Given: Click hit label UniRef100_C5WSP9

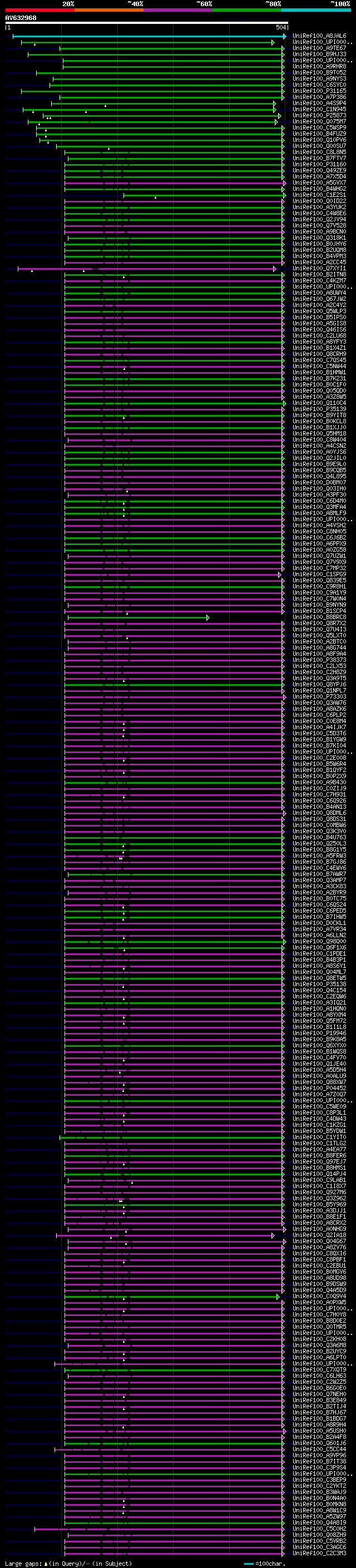Looking at the screenshot, I should point(319,127).
